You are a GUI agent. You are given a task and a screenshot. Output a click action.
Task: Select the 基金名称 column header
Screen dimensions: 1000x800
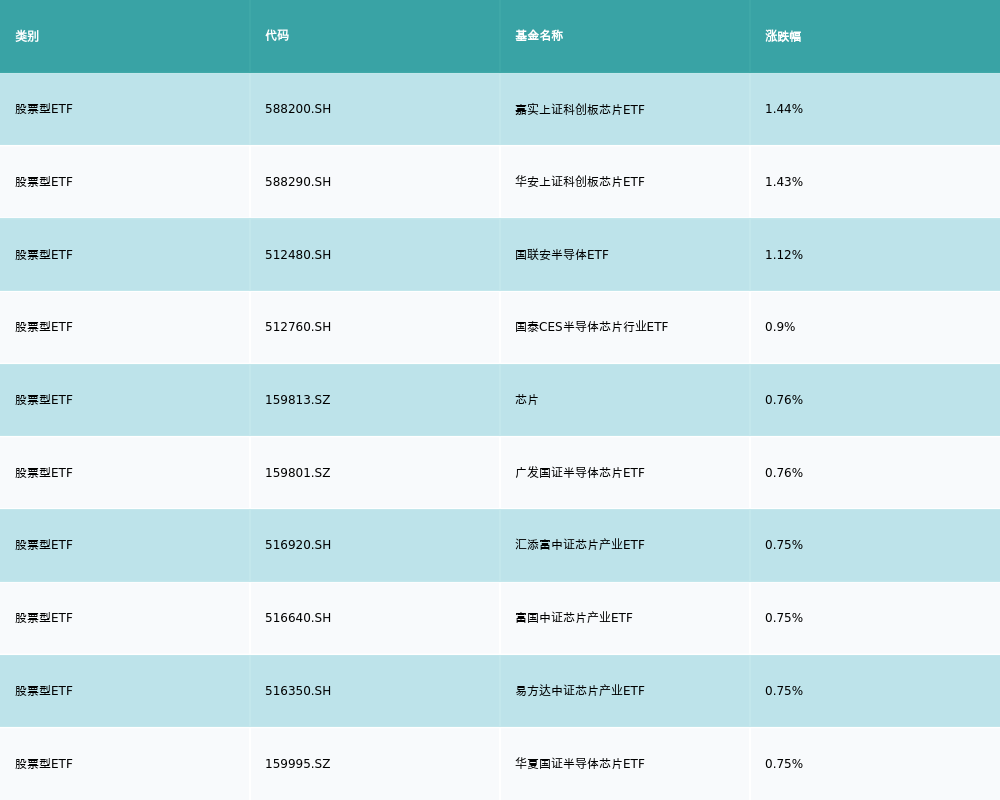coord(539,36)
